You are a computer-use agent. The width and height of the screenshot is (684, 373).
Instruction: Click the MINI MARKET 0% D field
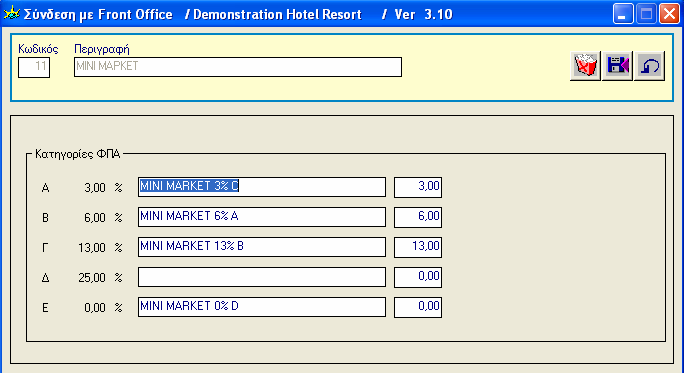262,307
